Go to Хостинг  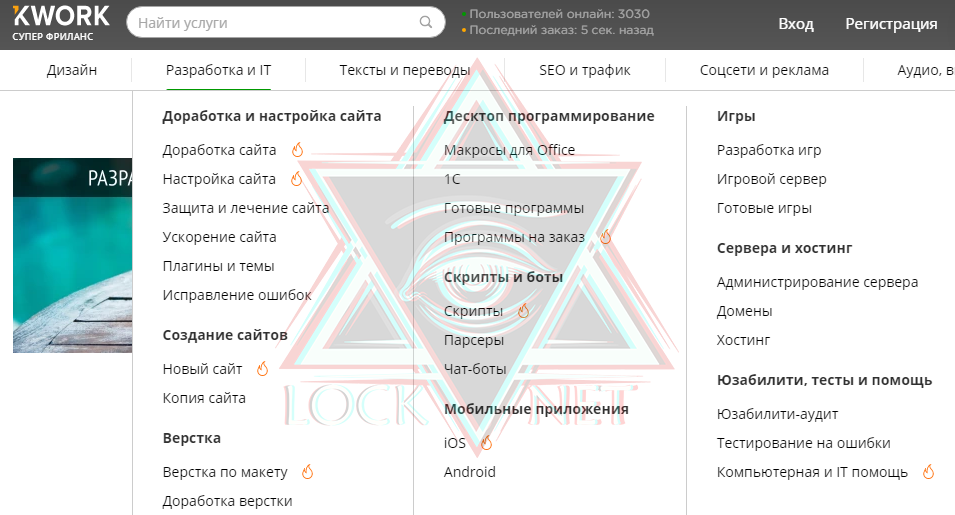coord(744,340)
